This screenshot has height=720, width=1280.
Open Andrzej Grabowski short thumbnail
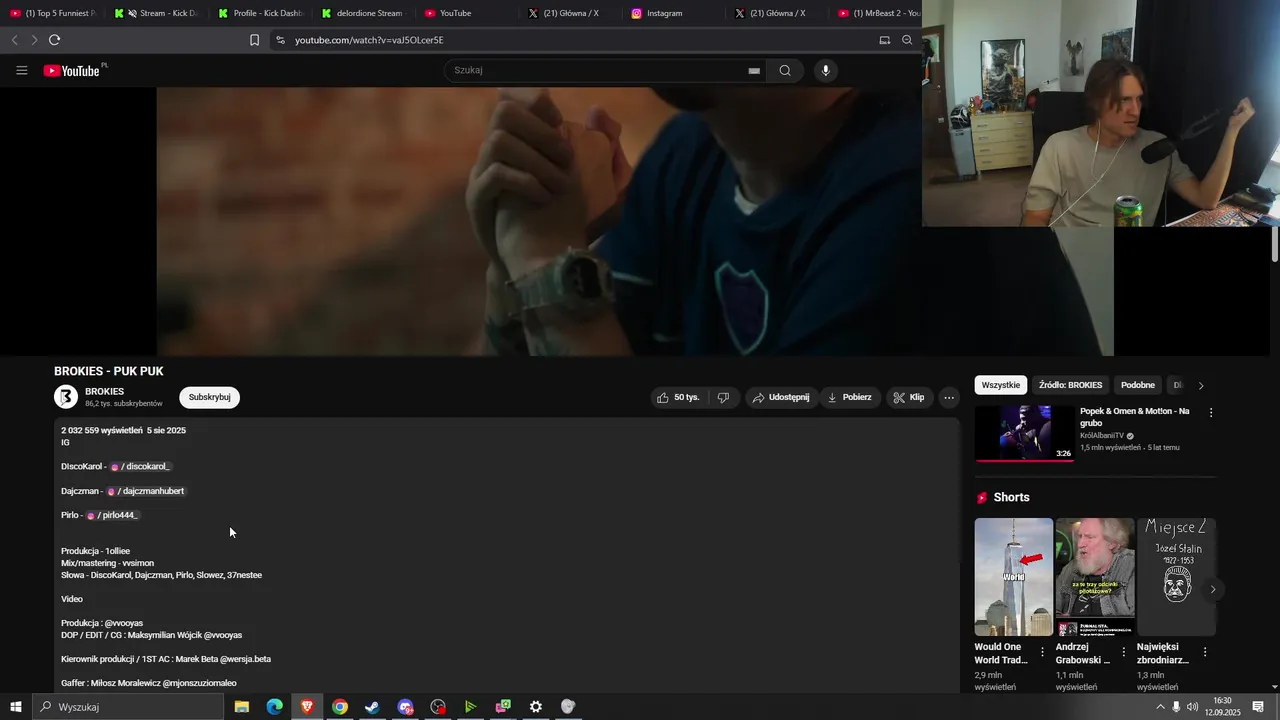click(x=1095, y=577)
